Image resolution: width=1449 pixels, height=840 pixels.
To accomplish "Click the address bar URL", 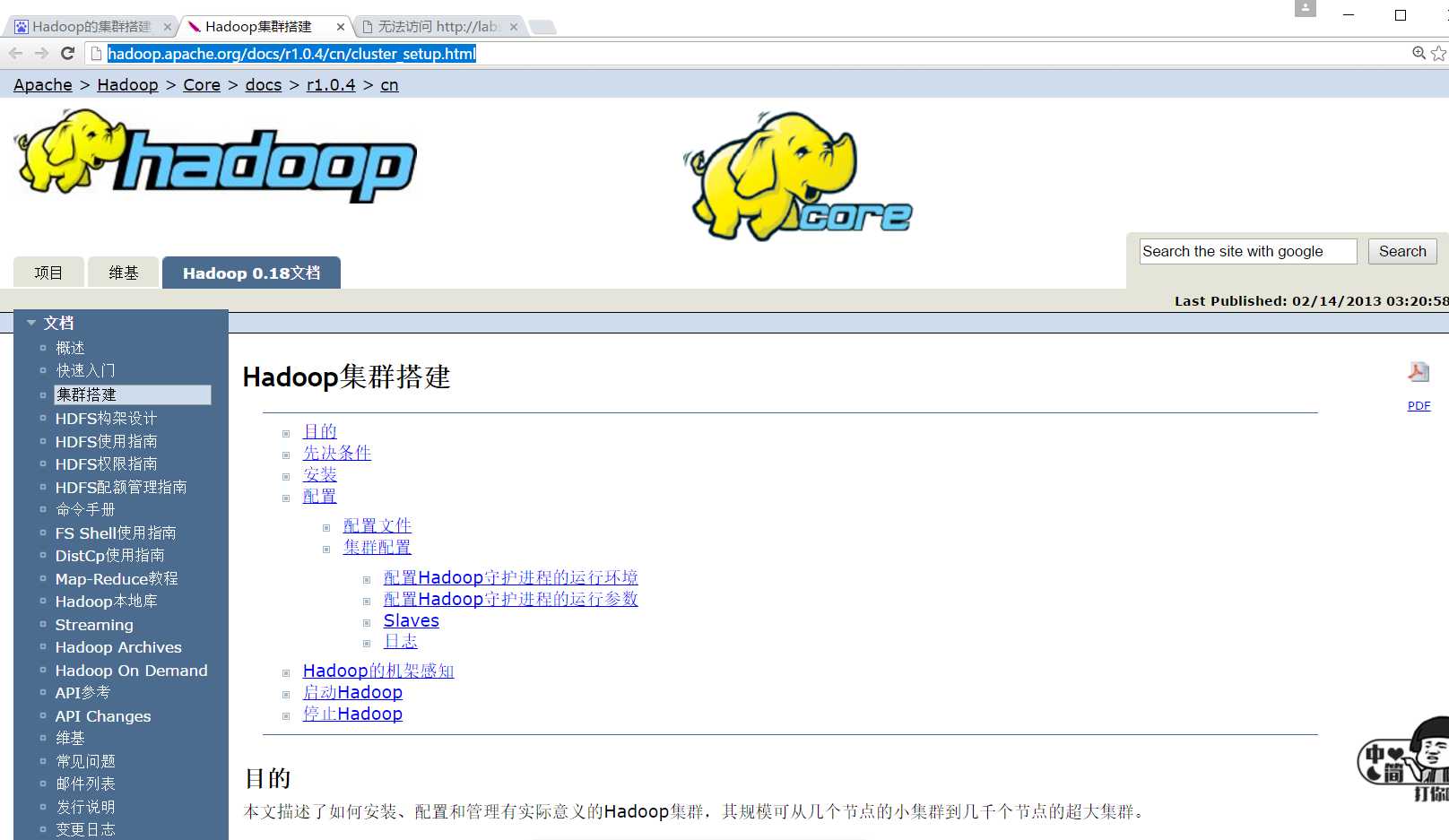I will (291, 54).
